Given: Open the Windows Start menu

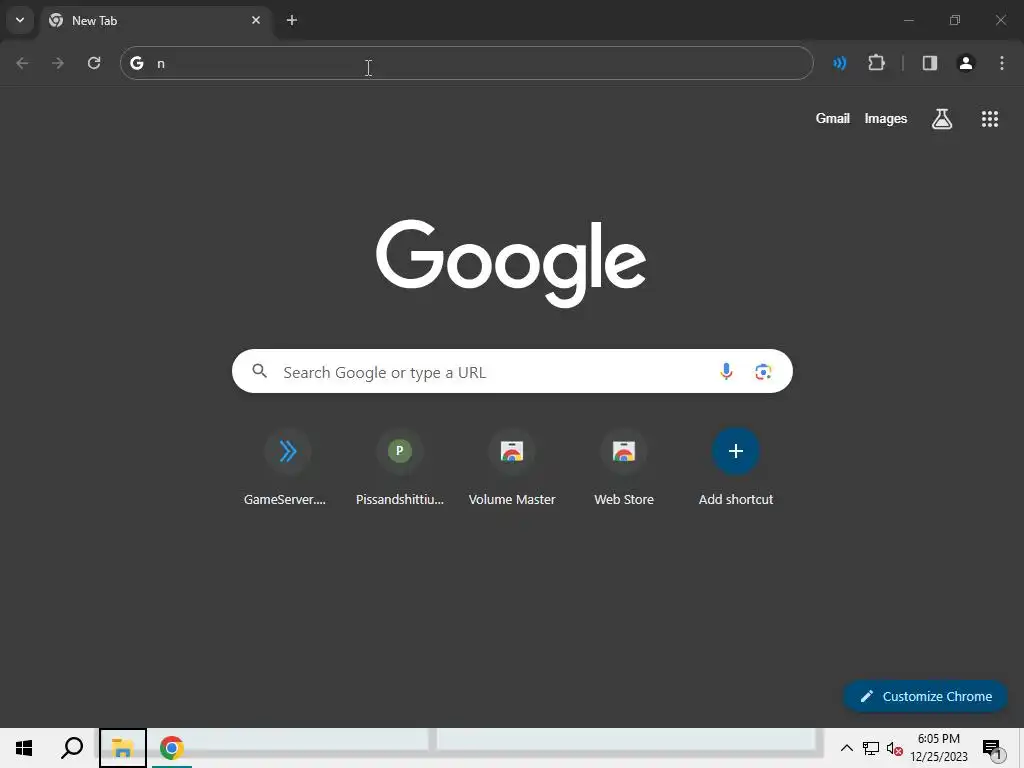Looking at the screenshot, I should tap(24, 748).
